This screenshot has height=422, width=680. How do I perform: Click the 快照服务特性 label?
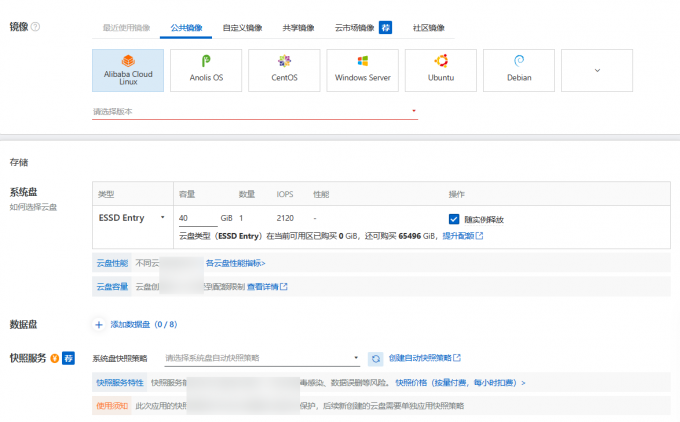(120, 383)
